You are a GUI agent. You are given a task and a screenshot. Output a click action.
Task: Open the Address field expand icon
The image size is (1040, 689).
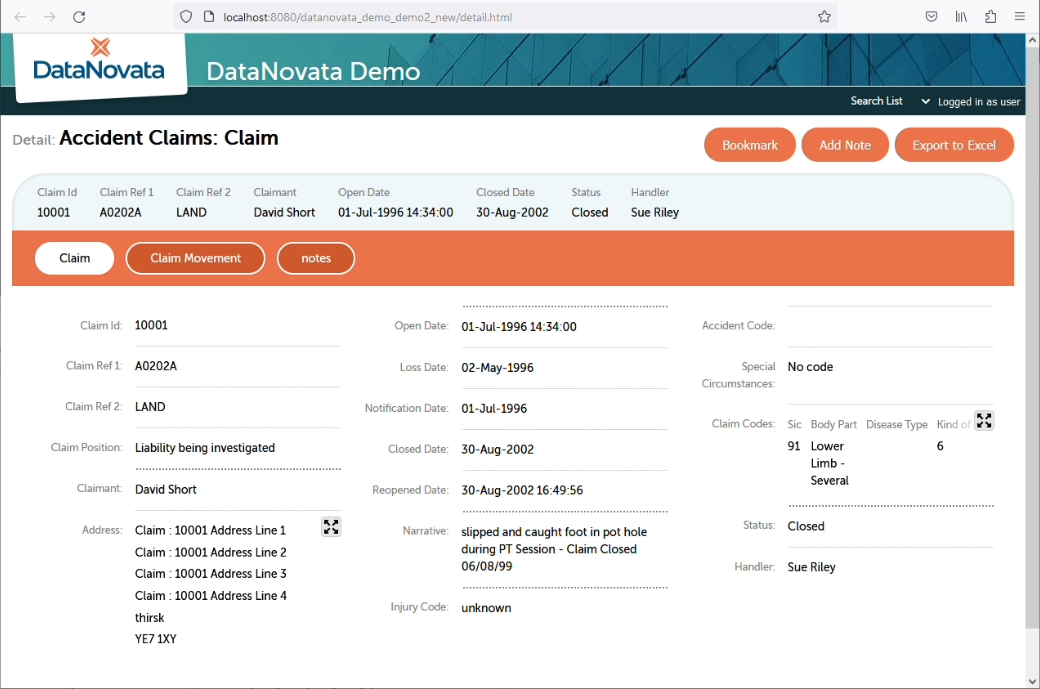pos(330,526)
